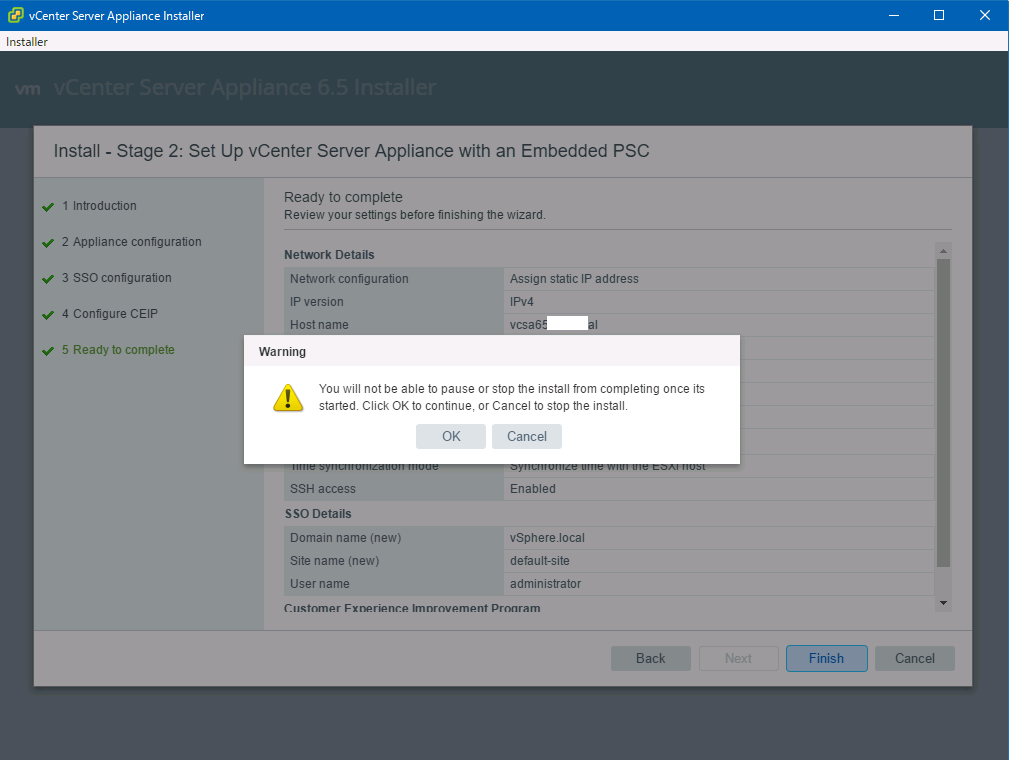
Task: Click the Back button in the wizard
Action: 651,658
